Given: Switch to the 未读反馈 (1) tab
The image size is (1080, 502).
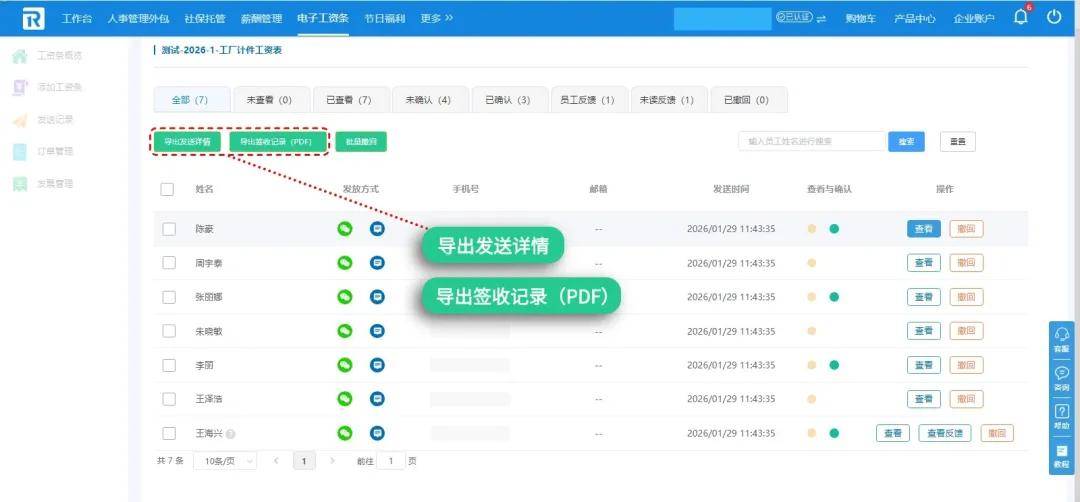Looking at the screenshot, I should tap(667, 100).
